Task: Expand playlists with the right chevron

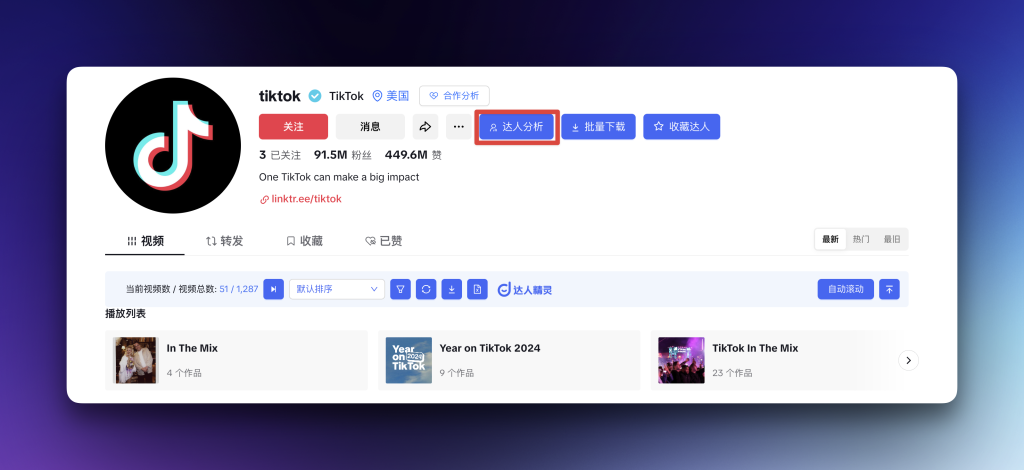Action: point(907,360)
